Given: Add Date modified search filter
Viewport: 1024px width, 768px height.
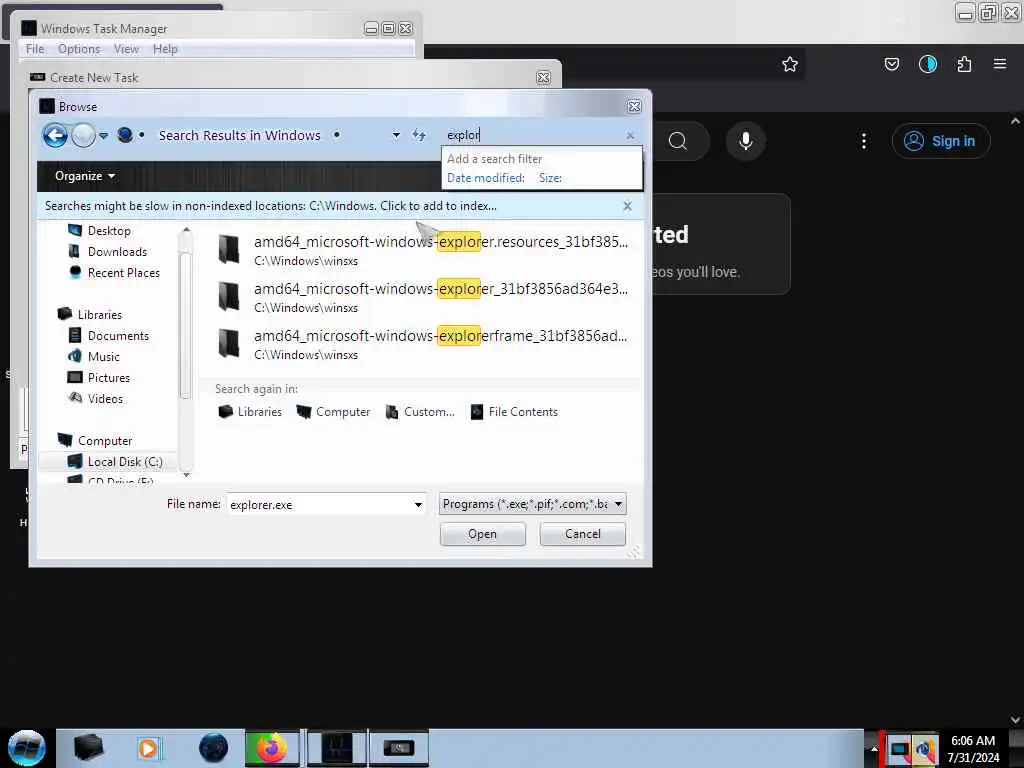Looking at the screenshot, I should click(x=486, y=178).
